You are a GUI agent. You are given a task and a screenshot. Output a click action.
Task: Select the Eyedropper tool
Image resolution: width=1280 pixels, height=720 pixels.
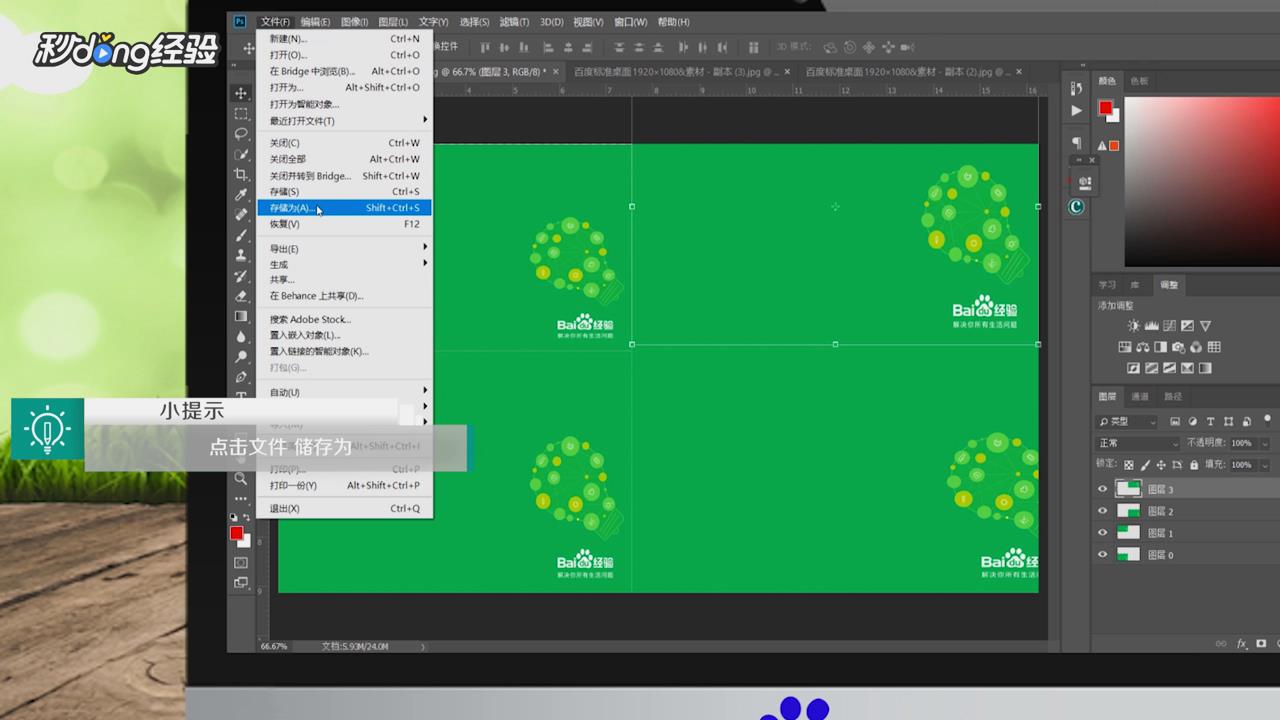(x=241, y=194)
